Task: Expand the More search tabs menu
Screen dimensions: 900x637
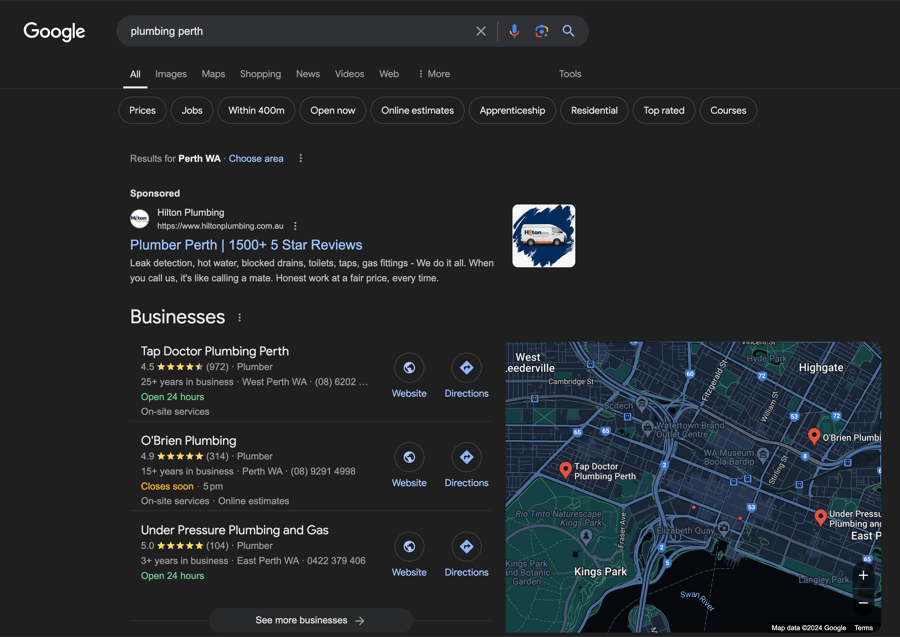Action: (434, 74)
